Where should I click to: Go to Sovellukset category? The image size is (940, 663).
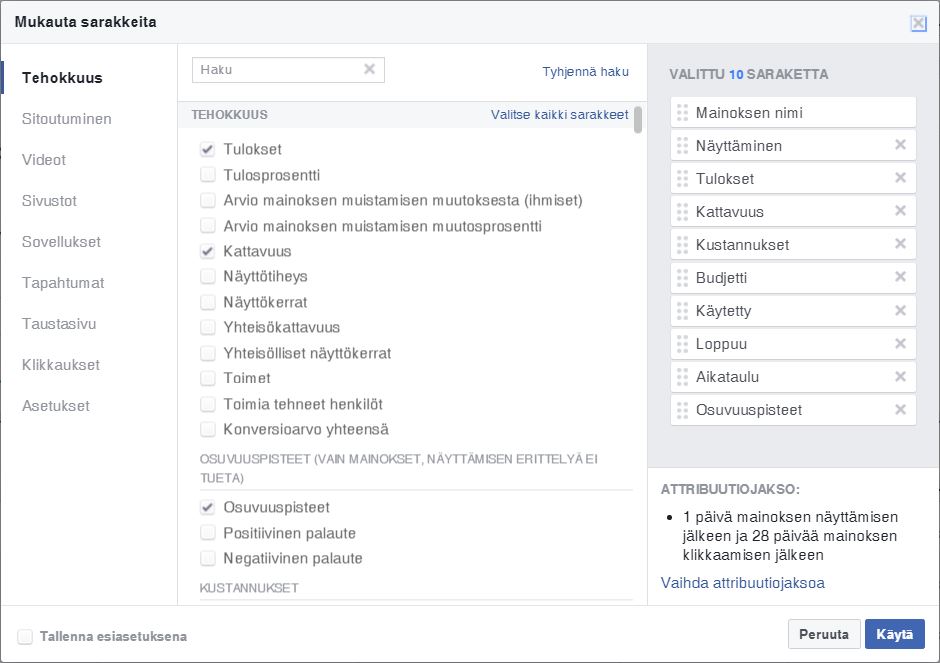61,242
